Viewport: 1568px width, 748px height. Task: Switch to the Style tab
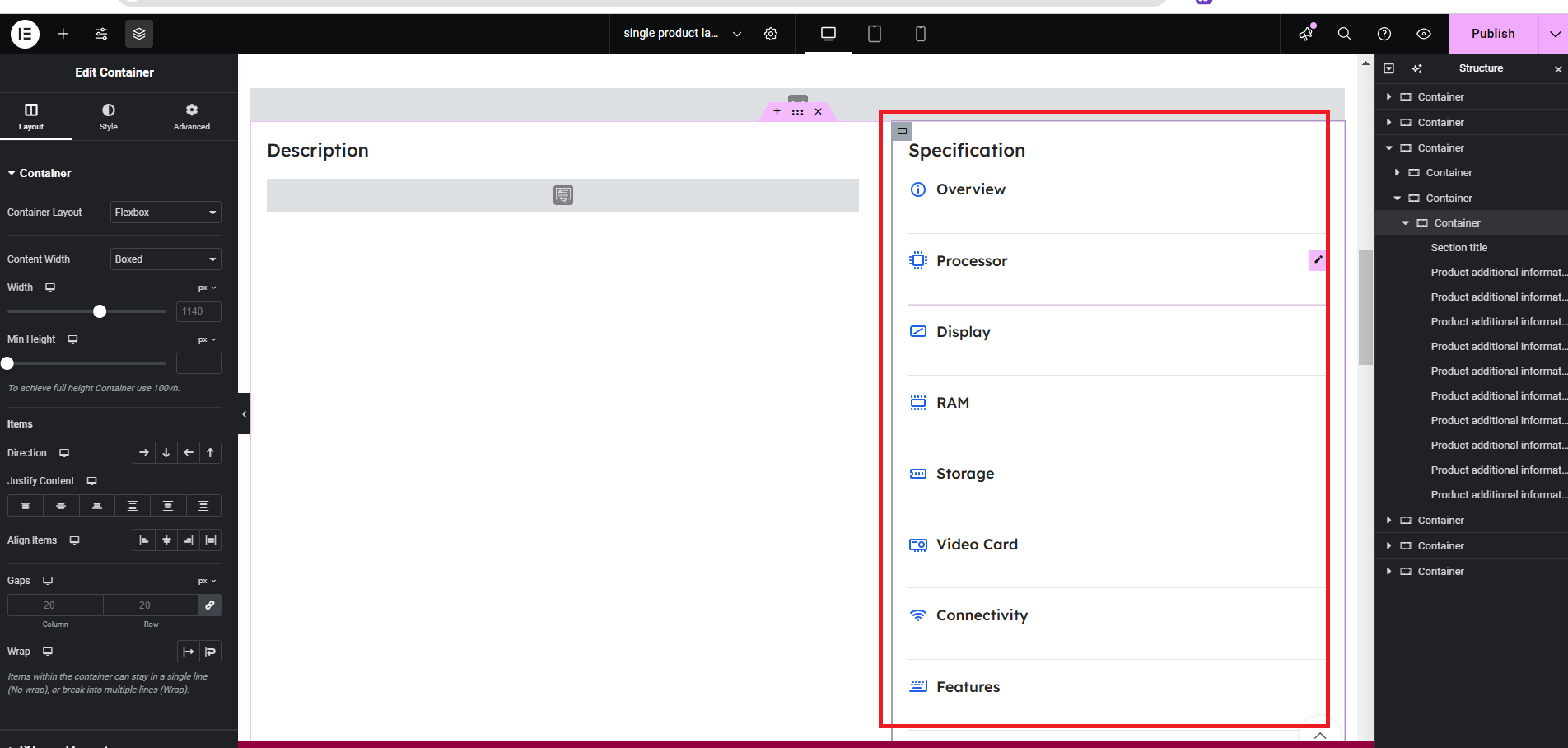click(x=109, y=117)
